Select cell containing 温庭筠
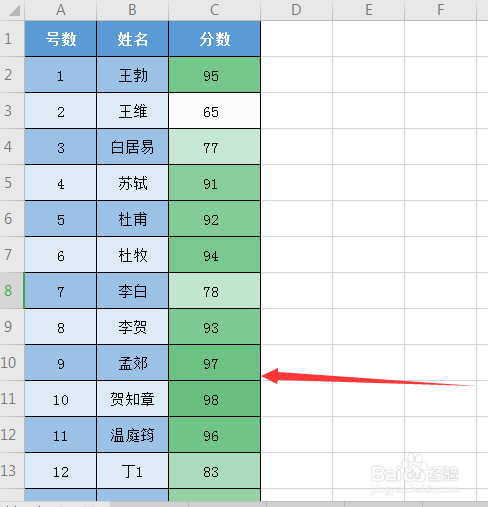 point(133,435)
